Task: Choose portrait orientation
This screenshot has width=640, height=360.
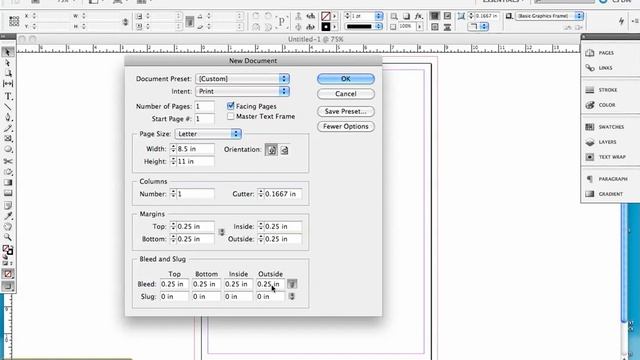Action: pos(271,150)
